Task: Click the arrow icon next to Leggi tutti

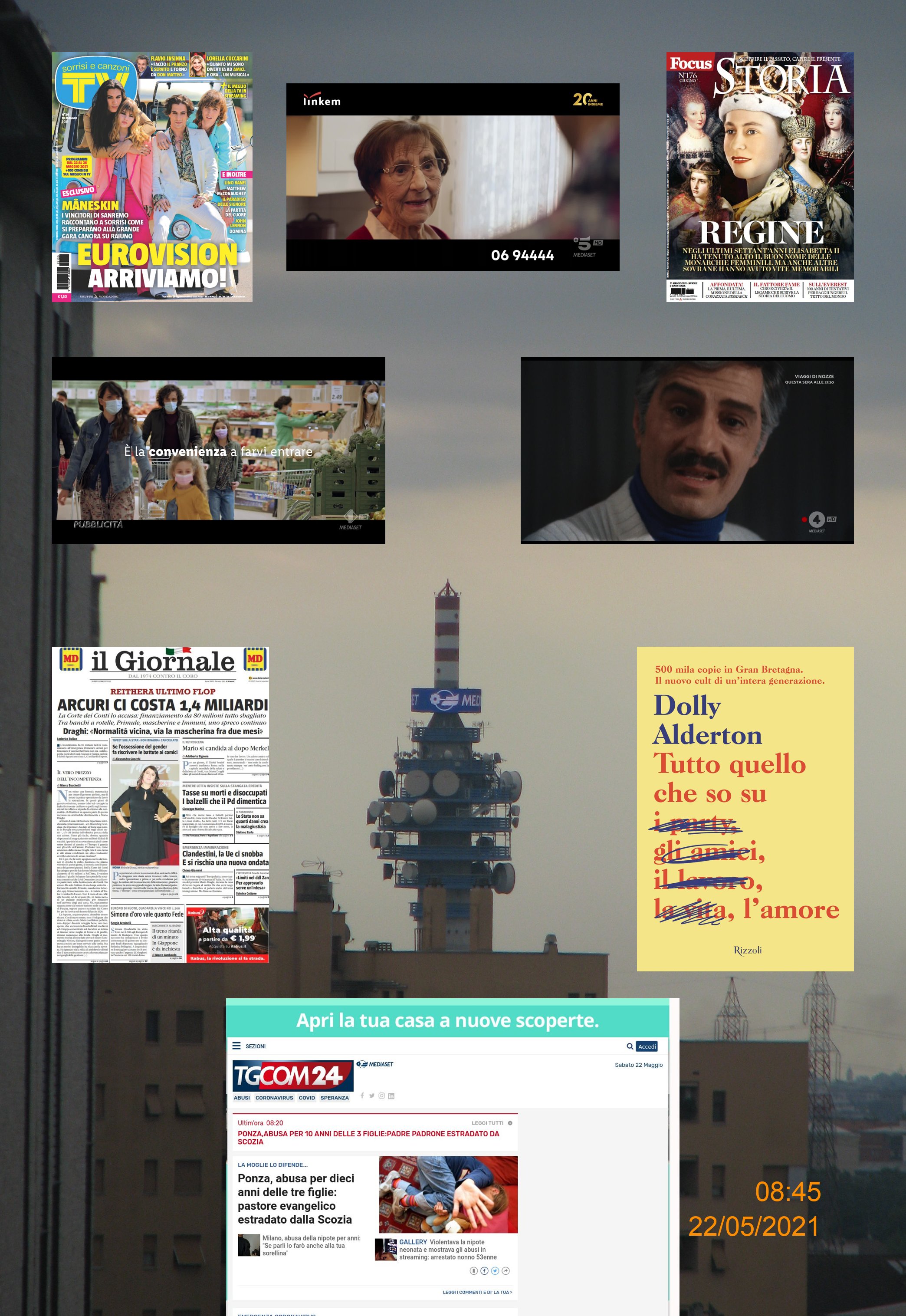Action: (x=510, y=1123)
